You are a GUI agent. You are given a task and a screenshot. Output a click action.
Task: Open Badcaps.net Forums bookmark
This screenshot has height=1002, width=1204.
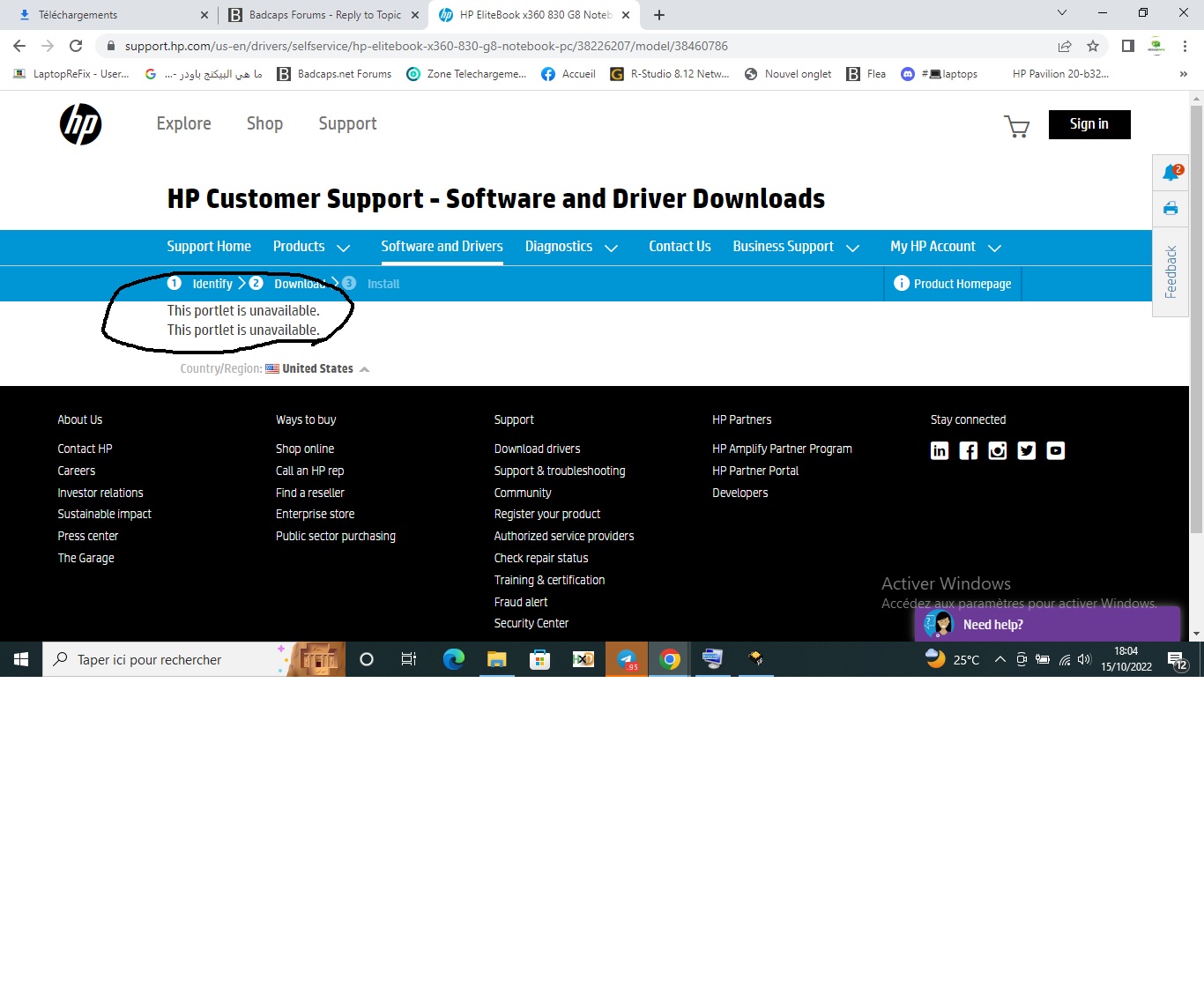point(334,74)
